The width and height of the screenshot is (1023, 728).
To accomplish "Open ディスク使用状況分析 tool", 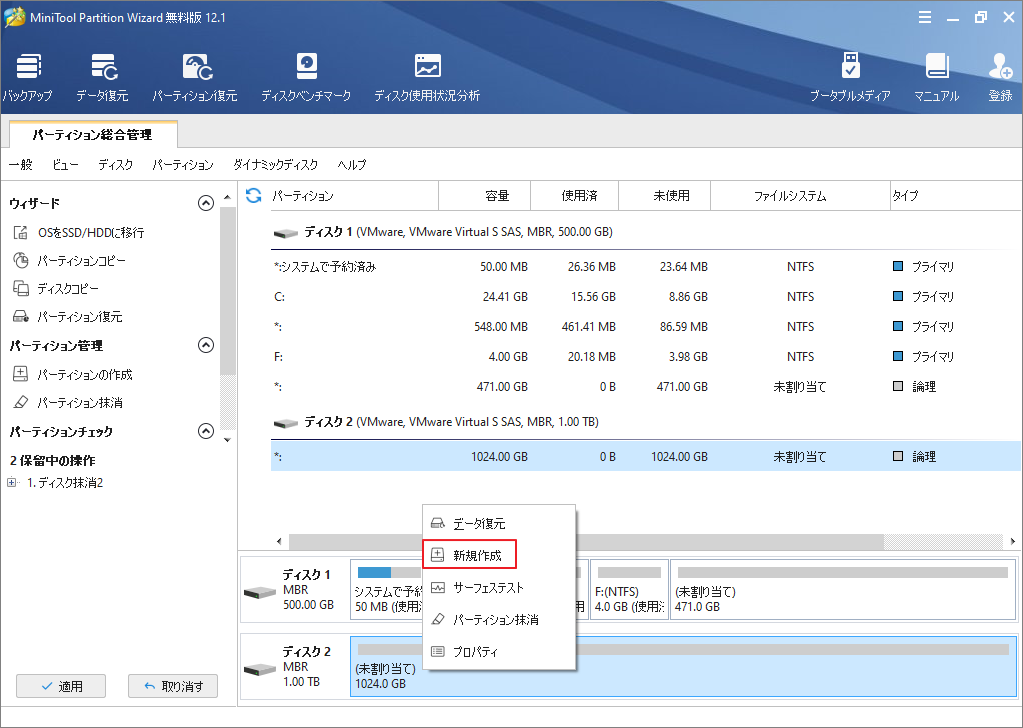I will 427,78.
